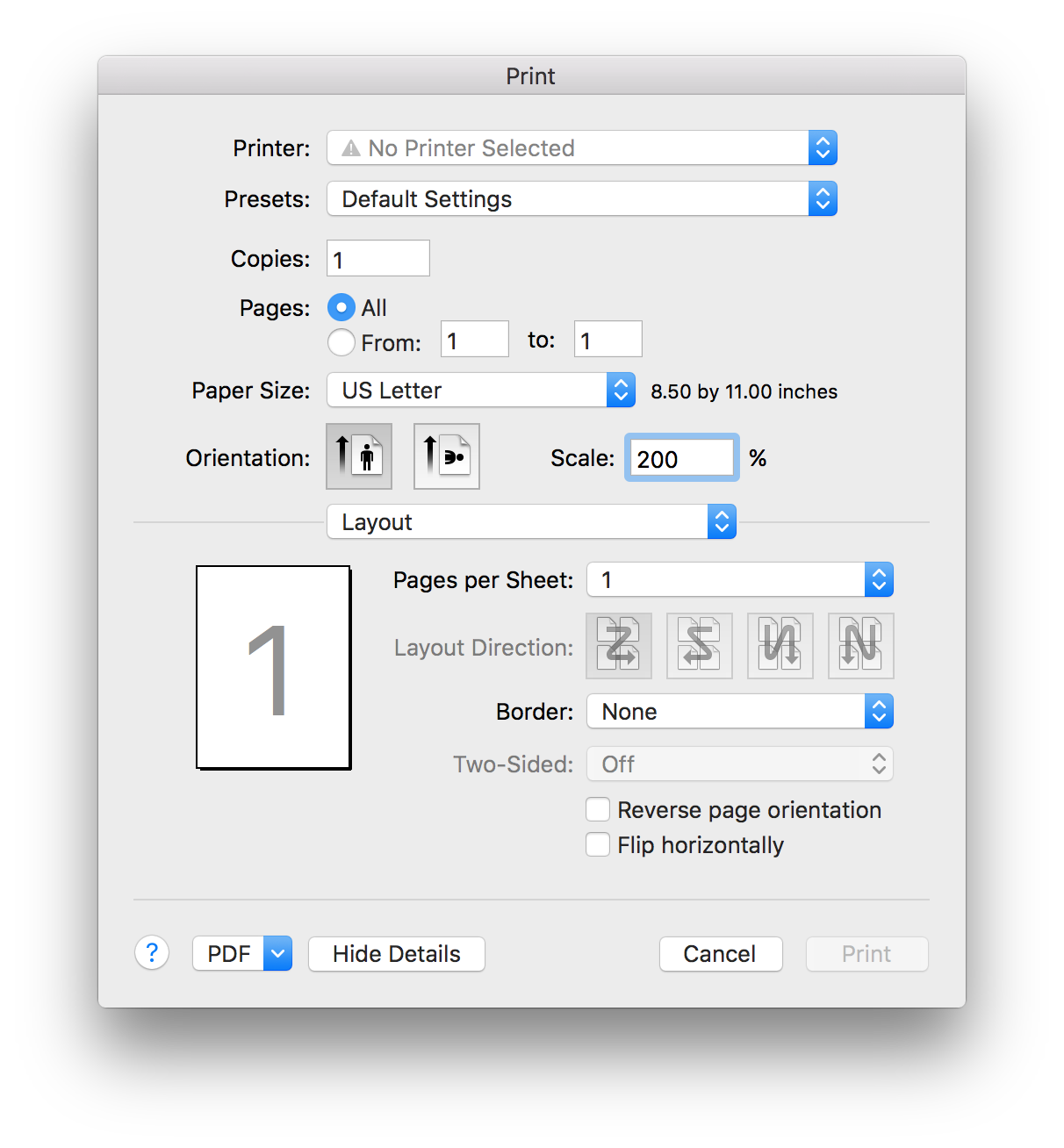Screen dimensions: 1064x1148
Task: Open the PDF menu arrow
Action: pyautogui.click(x=277, y=953)
